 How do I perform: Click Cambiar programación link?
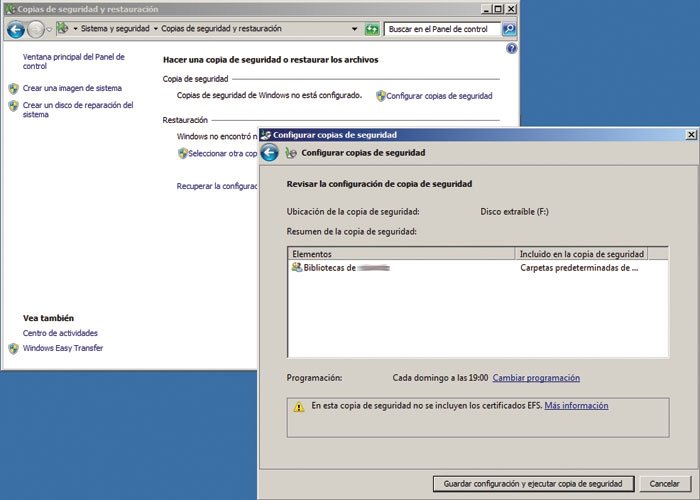[x=536, y=378]
